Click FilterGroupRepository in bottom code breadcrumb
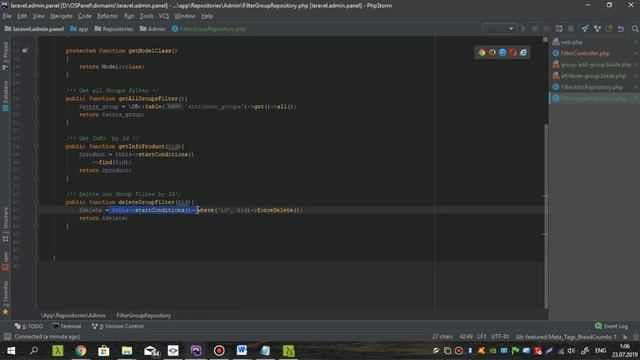 tap(143, 316)
